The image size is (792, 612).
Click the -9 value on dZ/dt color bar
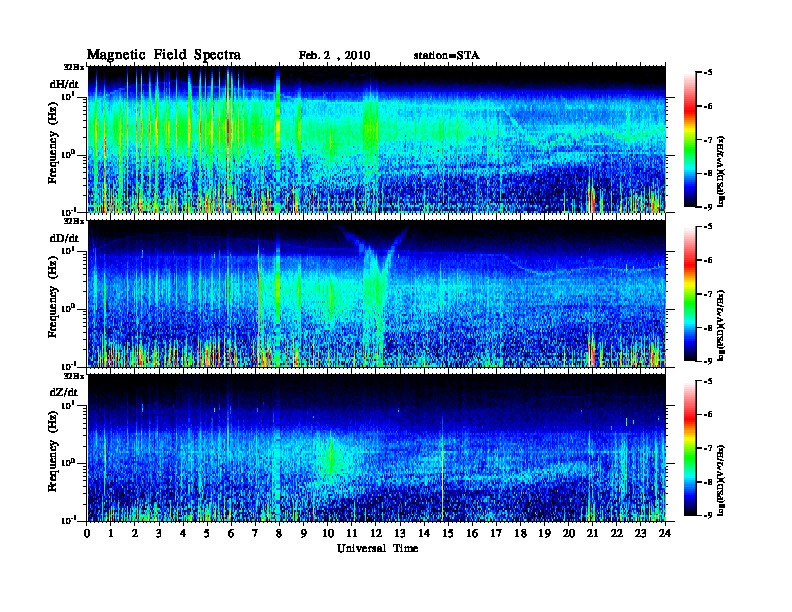point(708,515)
